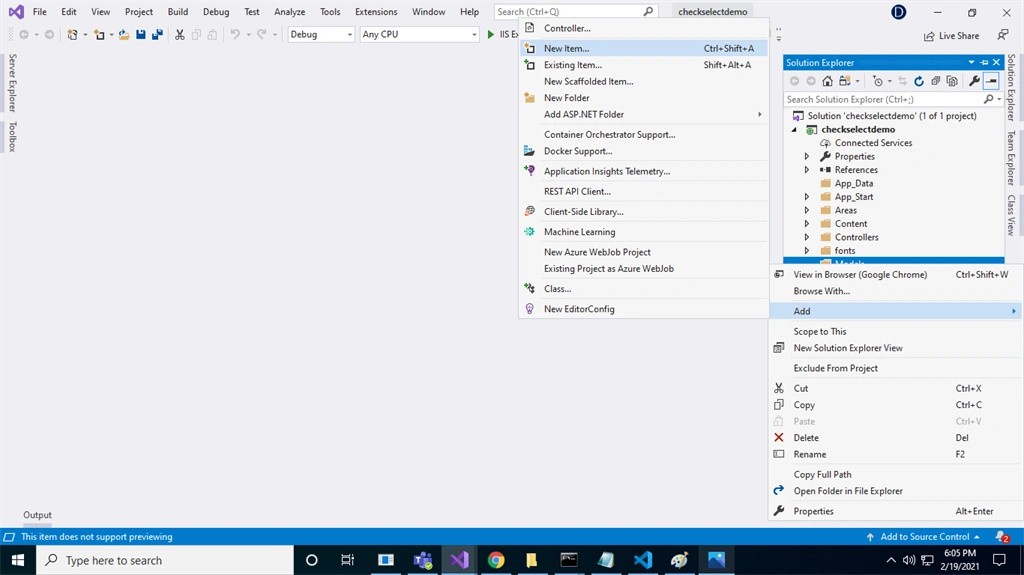
Task: Click the user account avatar icon
Action: [x=899, y=12]
